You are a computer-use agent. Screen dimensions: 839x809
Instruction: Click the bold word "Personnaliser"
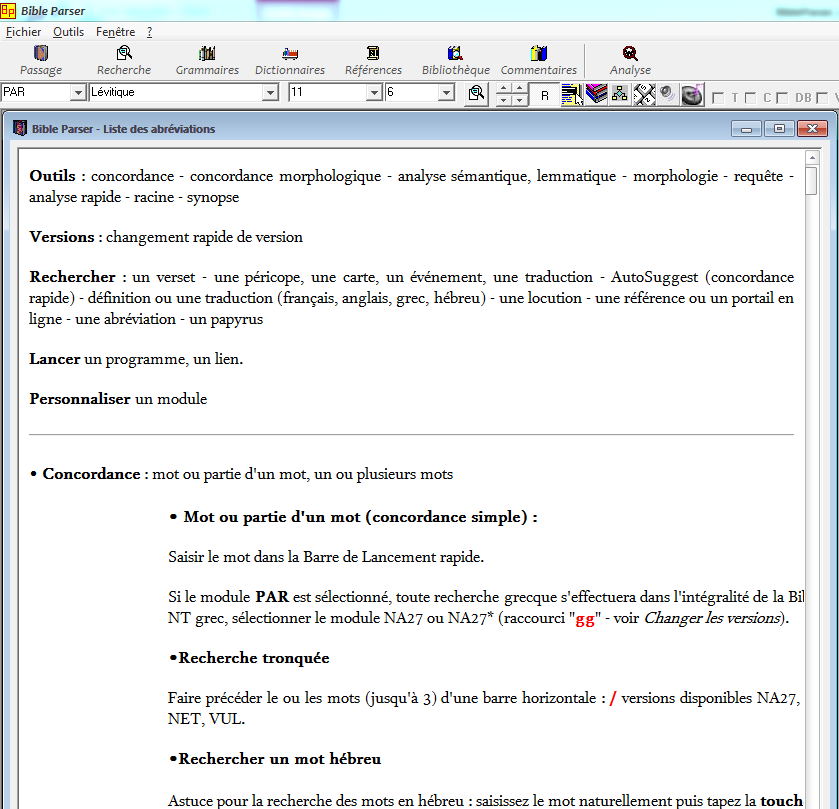[x=80, y=399]
